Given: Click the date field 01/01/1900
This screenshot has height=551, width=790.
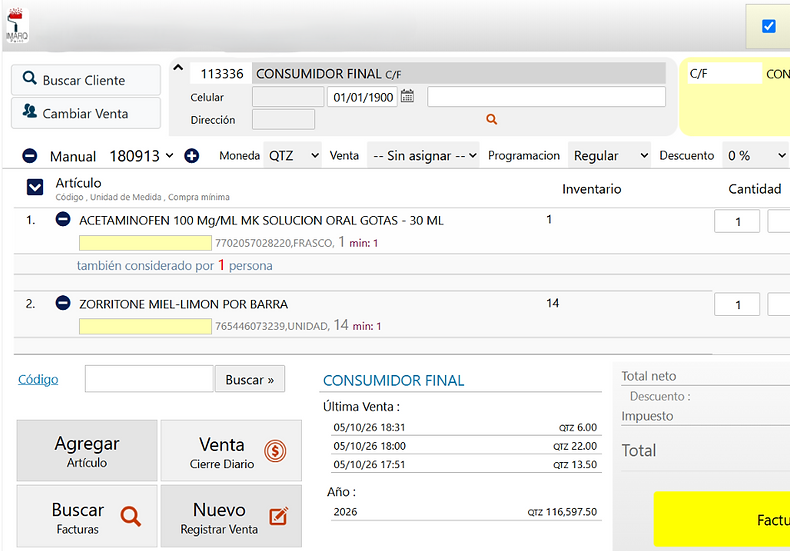Looking at the screenshot, I should pyautogui.click(x=362, y=97).
